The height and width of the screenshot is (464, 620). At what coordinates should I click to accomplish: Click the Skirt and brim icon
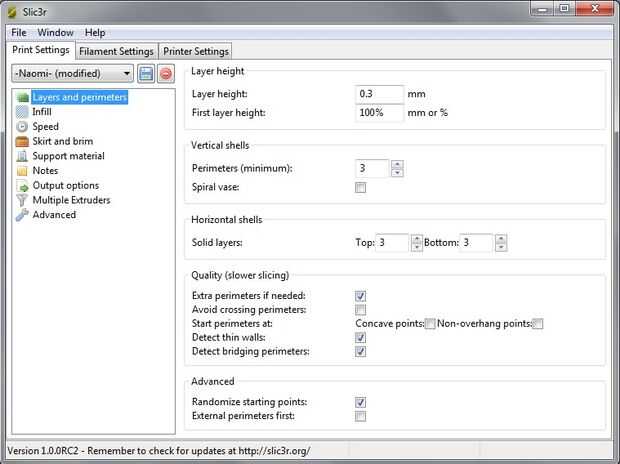pos(22,141)
